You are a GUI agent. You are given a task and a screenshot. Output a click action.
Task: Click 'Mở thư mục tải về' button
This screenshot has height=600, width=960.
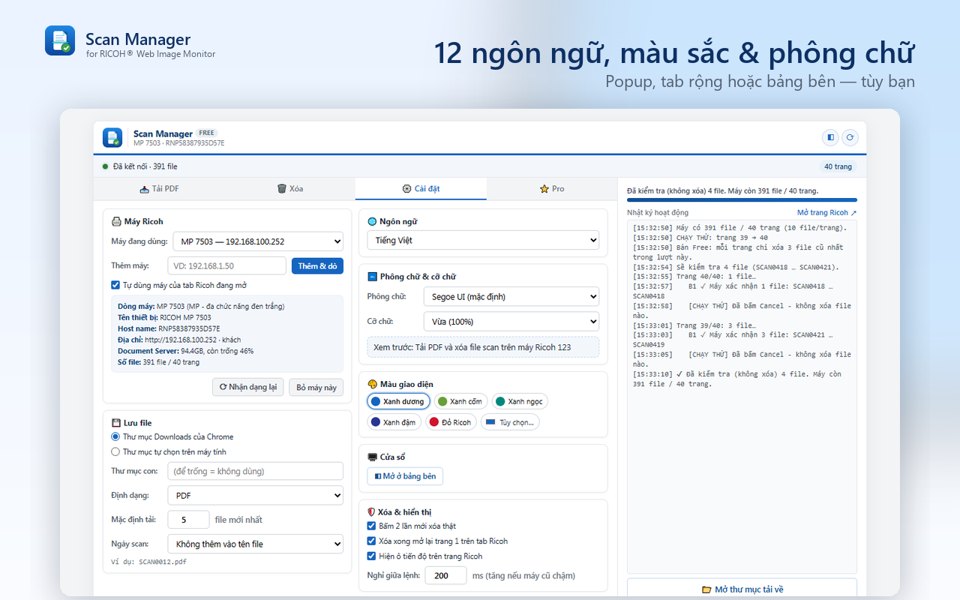[742, 589]
